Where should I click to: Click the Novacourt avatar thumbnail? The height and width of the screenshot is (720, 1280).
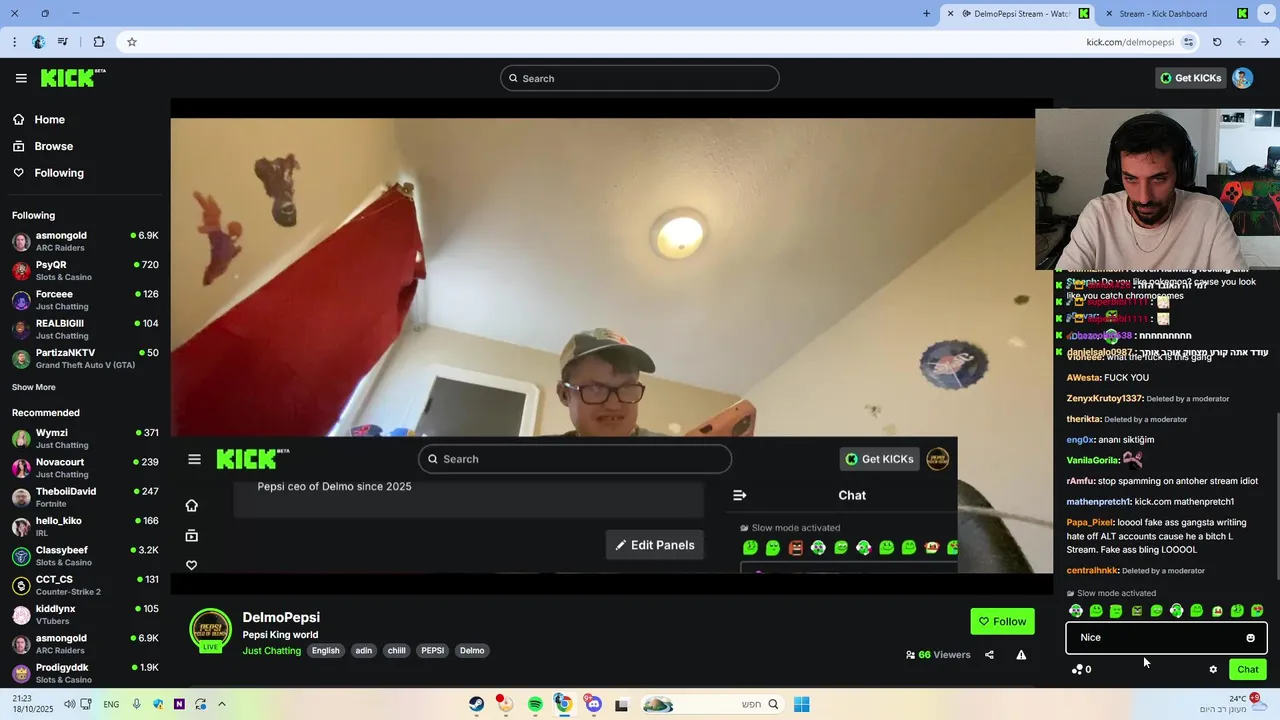pos(20,468)
